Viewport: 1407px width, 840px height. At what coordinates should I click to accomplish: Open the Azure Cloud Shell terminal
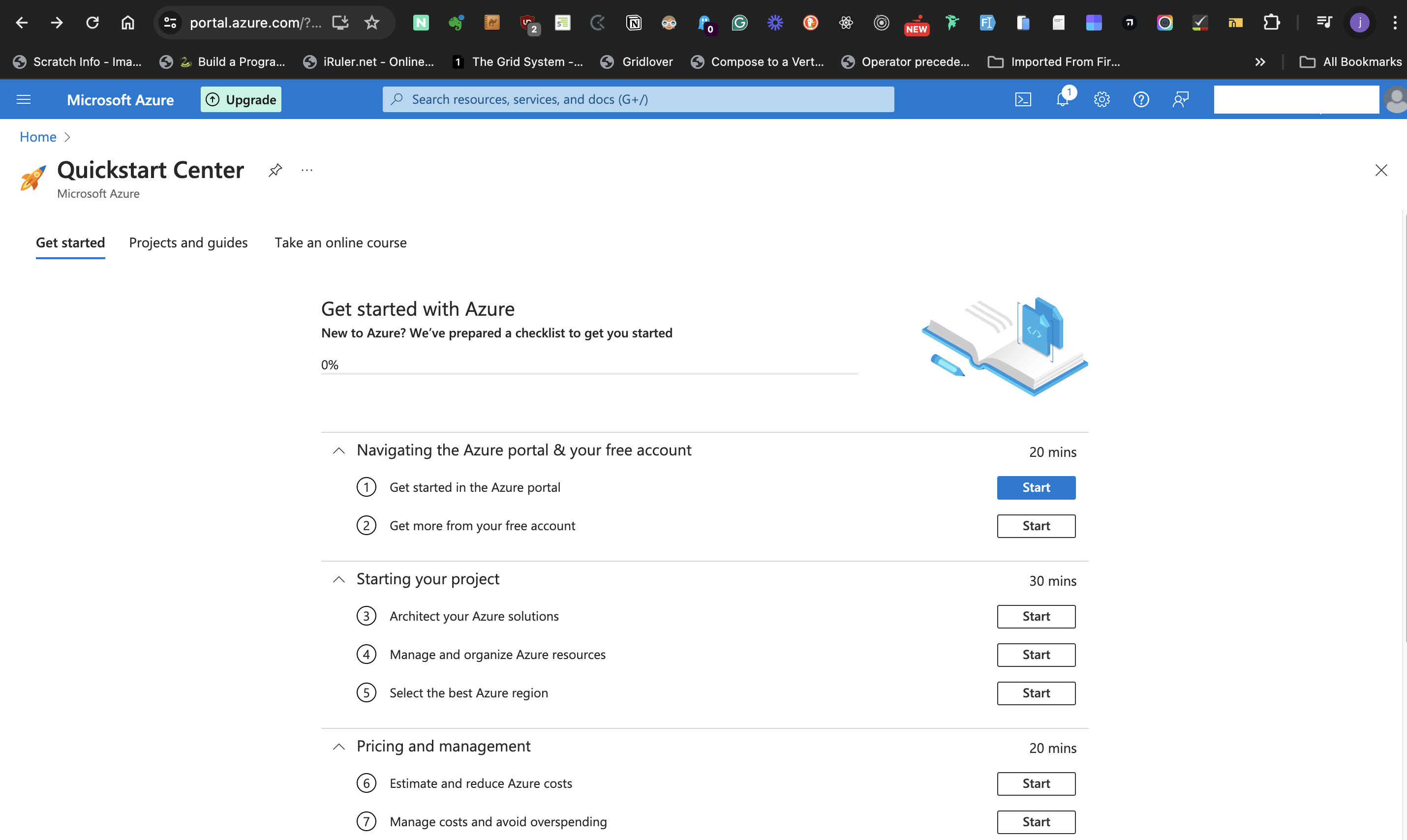[x=1024, y=99]
